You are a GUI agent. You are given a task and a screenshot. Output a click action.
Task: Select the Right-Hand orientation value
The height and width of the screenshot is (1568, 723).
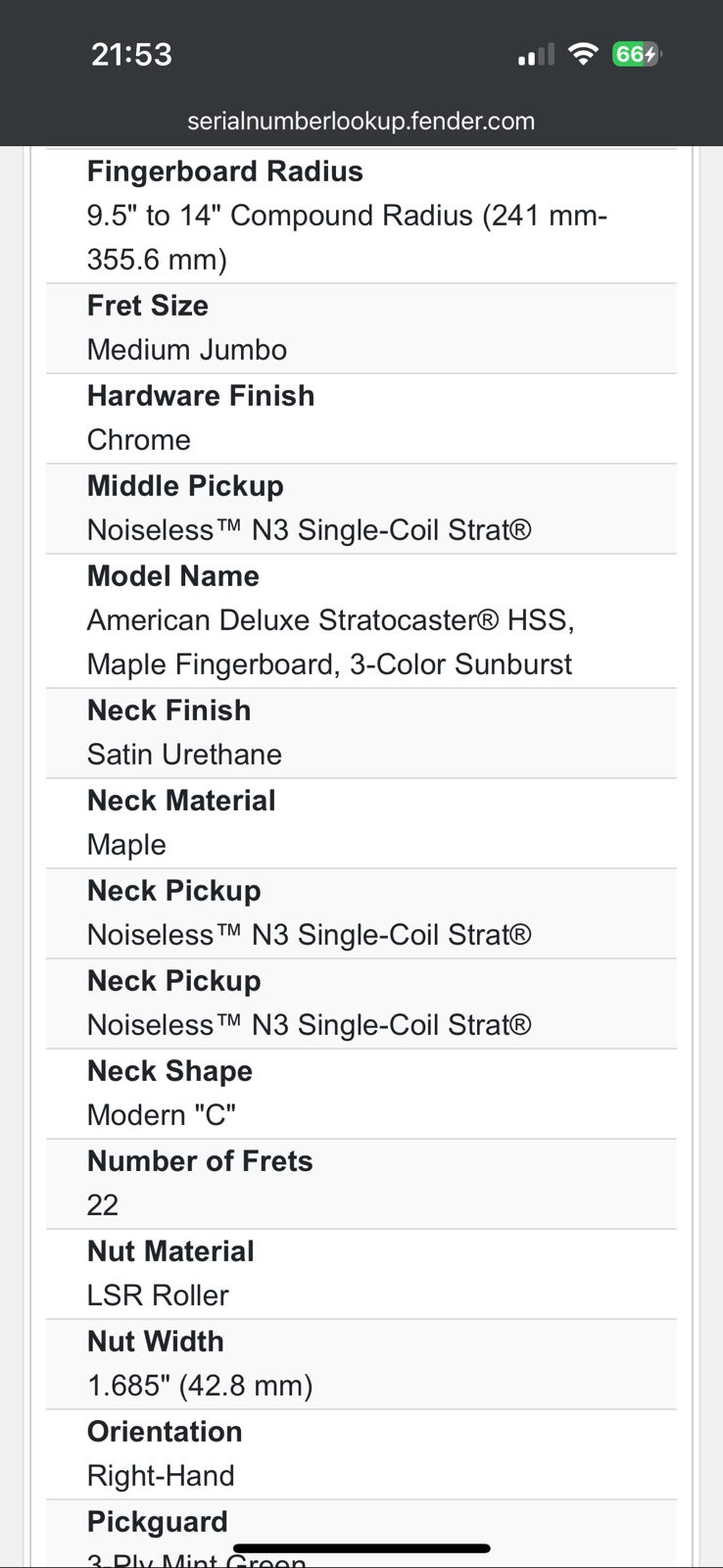160,1476
